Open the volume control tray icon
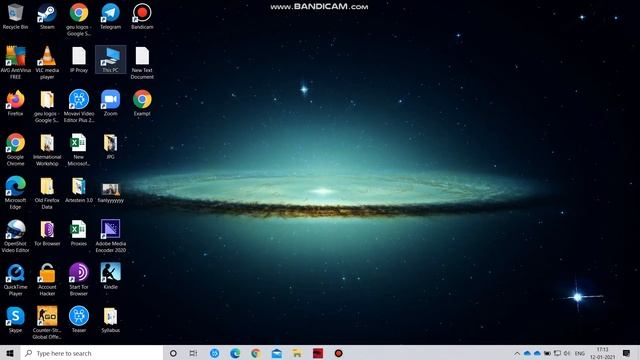 click(x=567, y=353)
